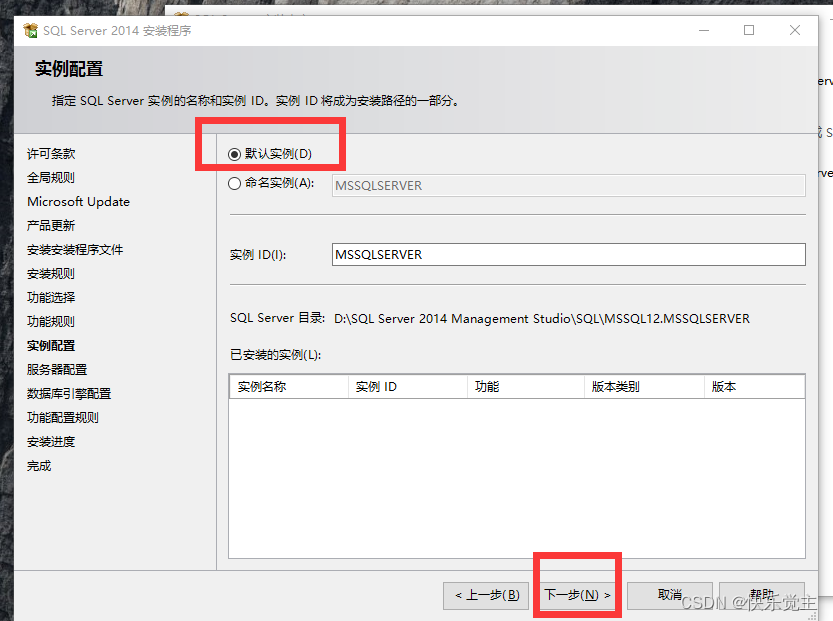Click the 实例 ID(I) input field
The height and width of the screenshot is (621, 833).
(x=568, y=254)
